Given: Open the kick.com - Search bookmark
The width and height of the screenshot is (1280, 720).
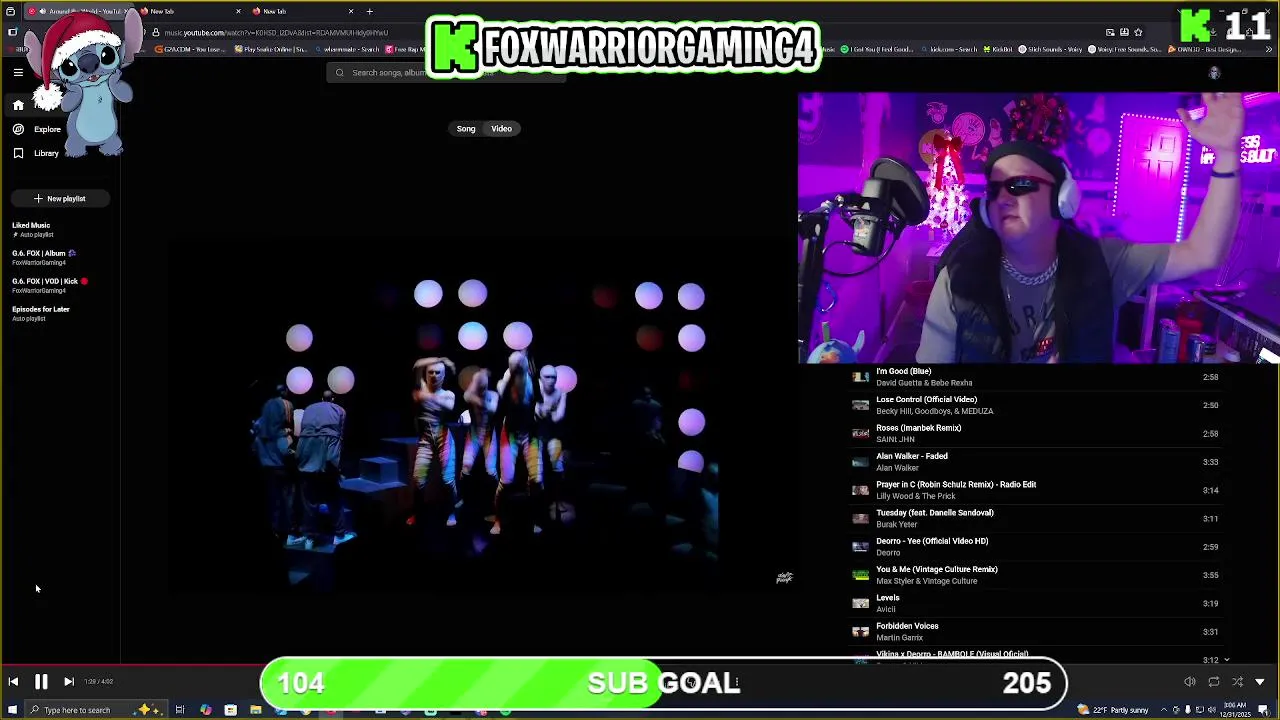Looking at the screenshot, I should pos(947,49).
